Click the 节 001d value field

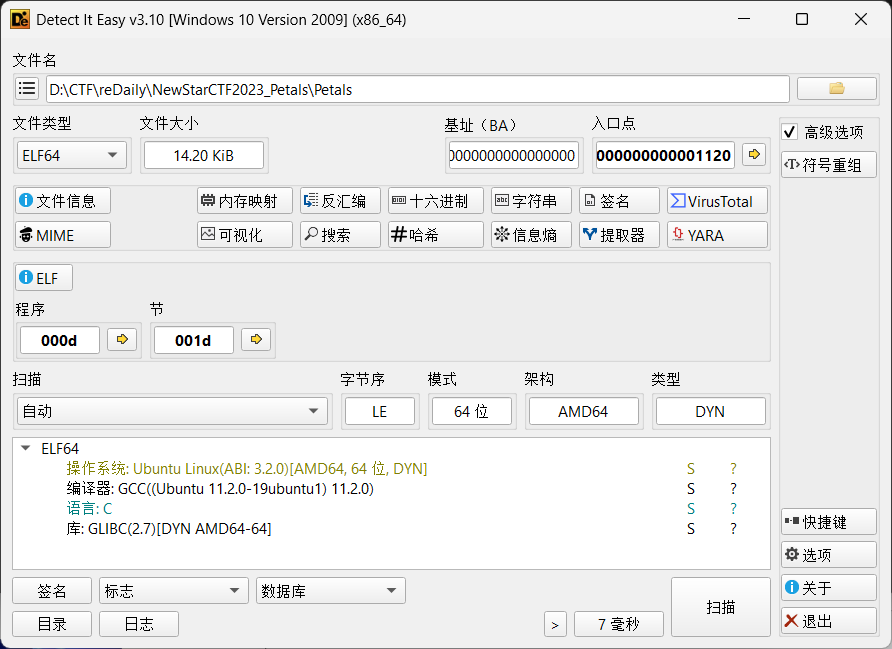(x=193, y=340)
